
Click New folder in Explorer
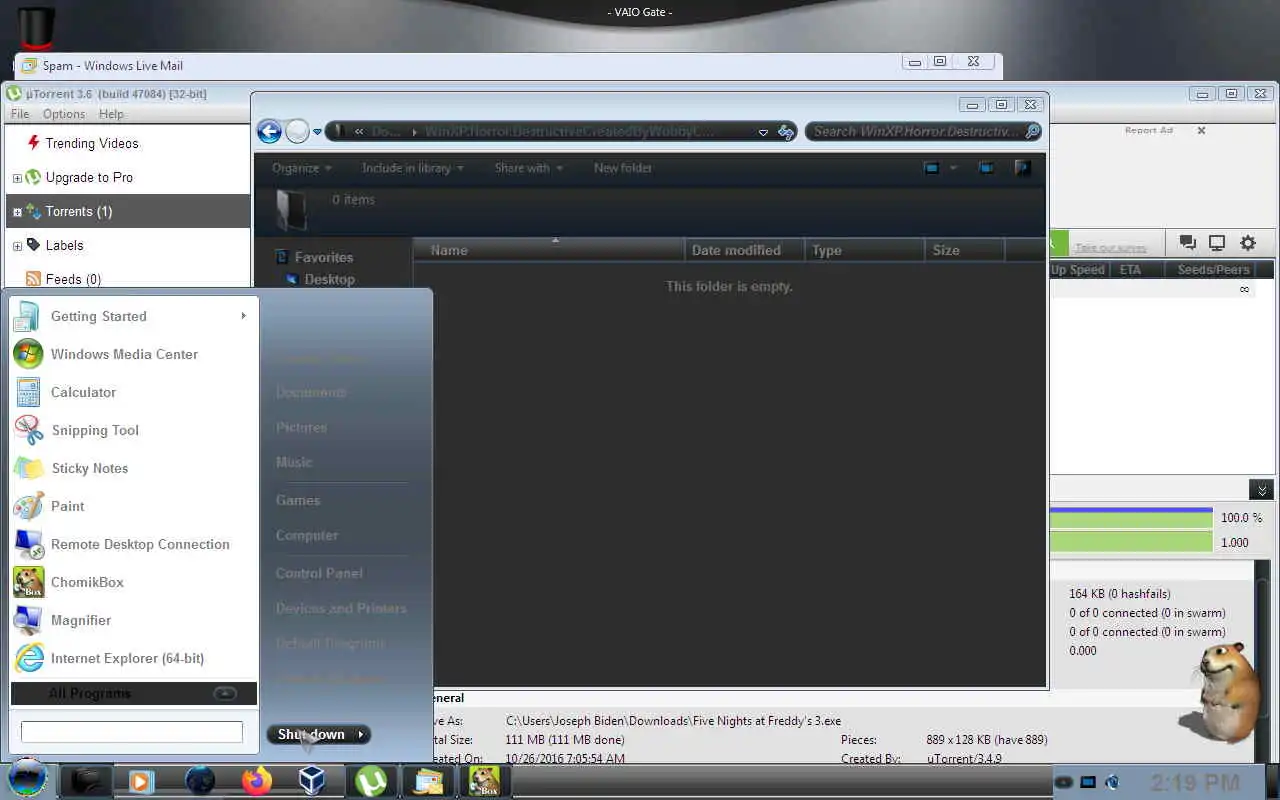click(623, 168)
